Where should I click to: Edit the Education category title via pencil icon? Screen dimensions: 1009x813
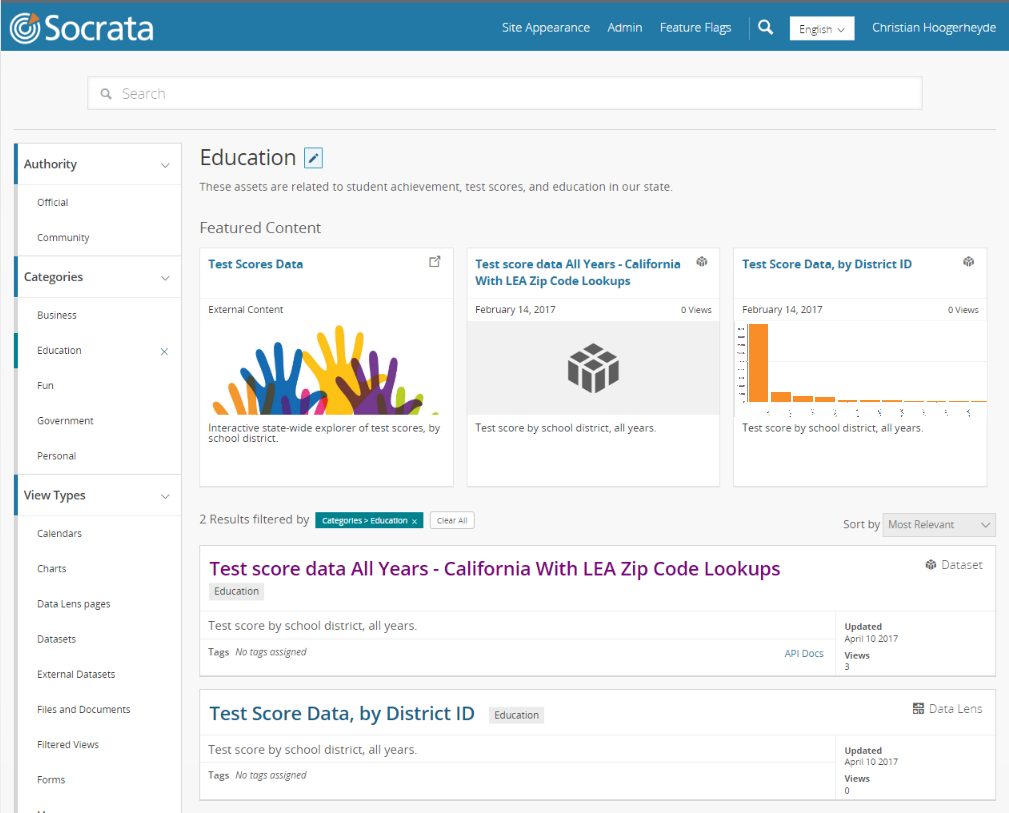(313, 157)
